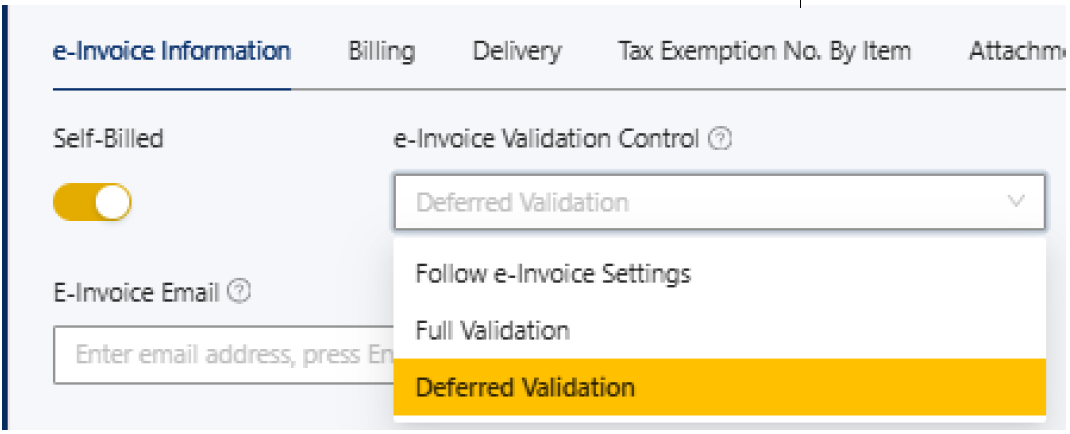The height and width of the screenshot is (434, 1070).
Task: Click the E-Invoice Email label text
Action: [137, 292]
